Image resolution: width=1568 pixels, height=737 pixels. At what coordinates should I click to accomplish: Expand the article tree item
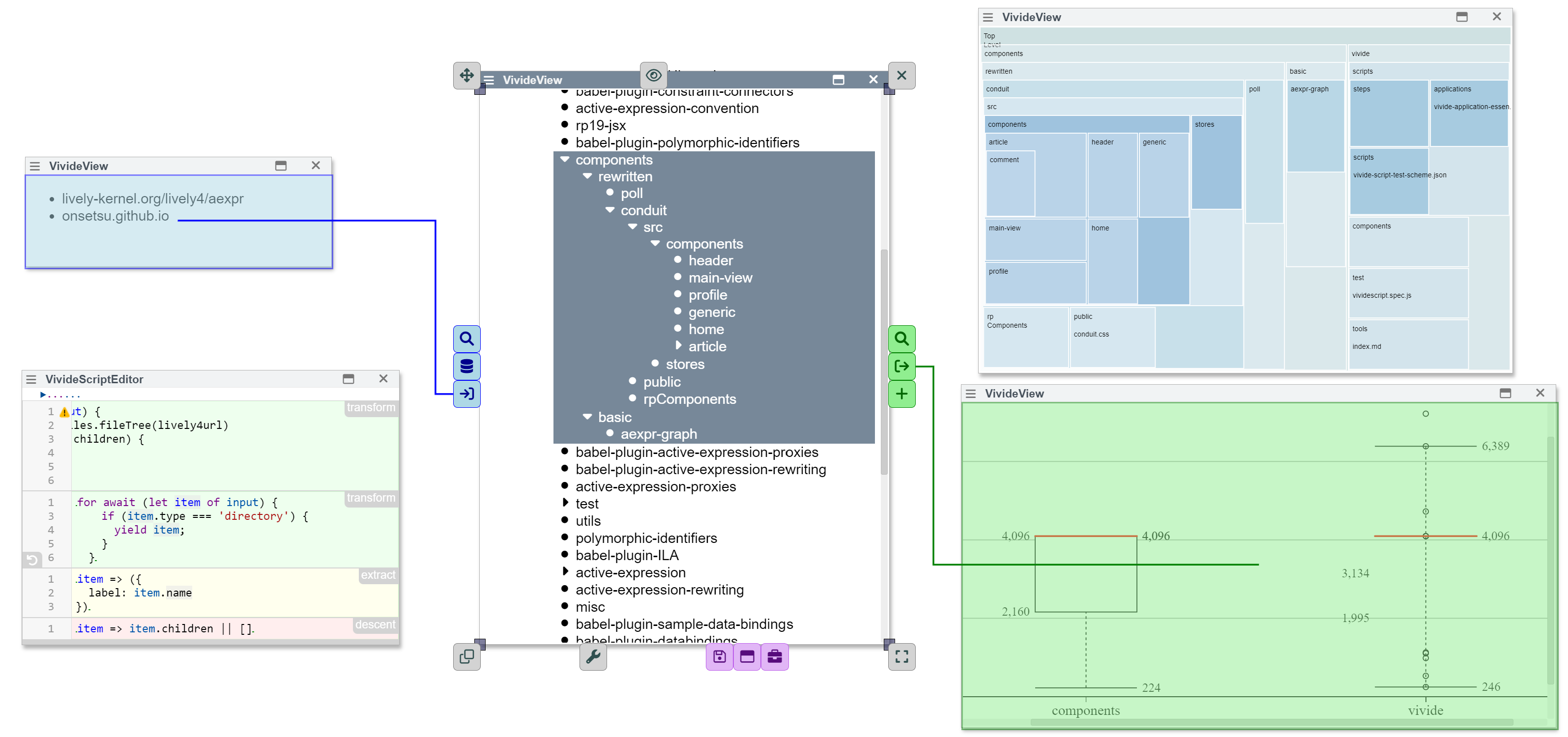point(678,346)
